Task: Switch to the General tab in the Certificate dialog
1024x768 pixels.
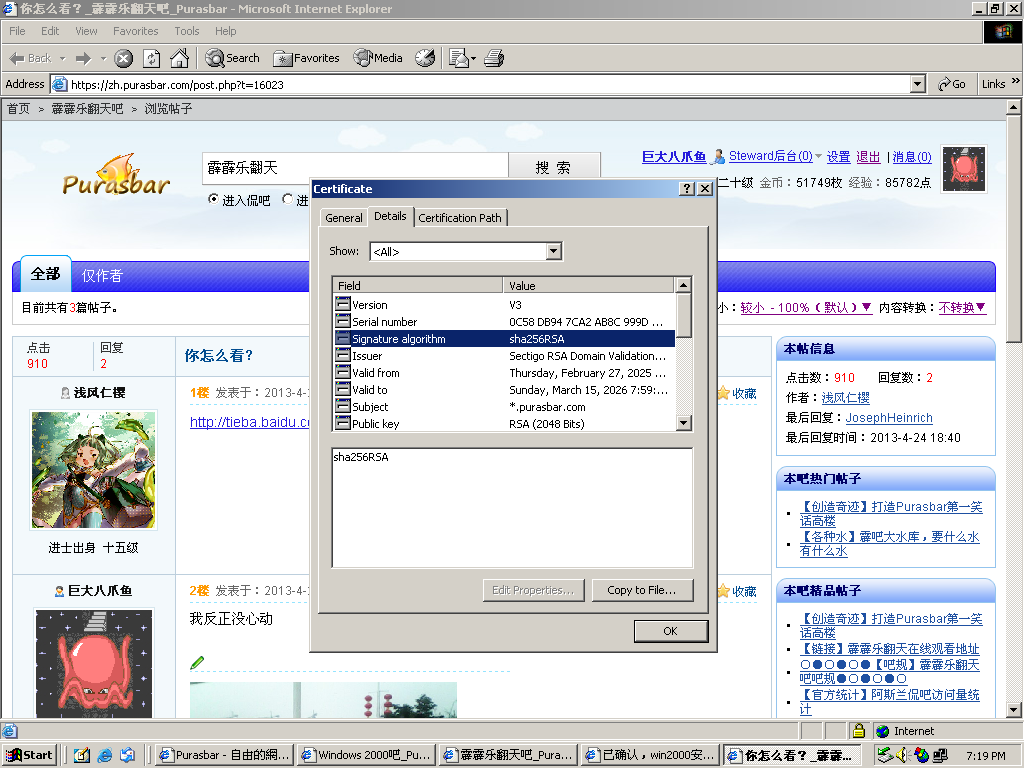Action: (344, 217)
